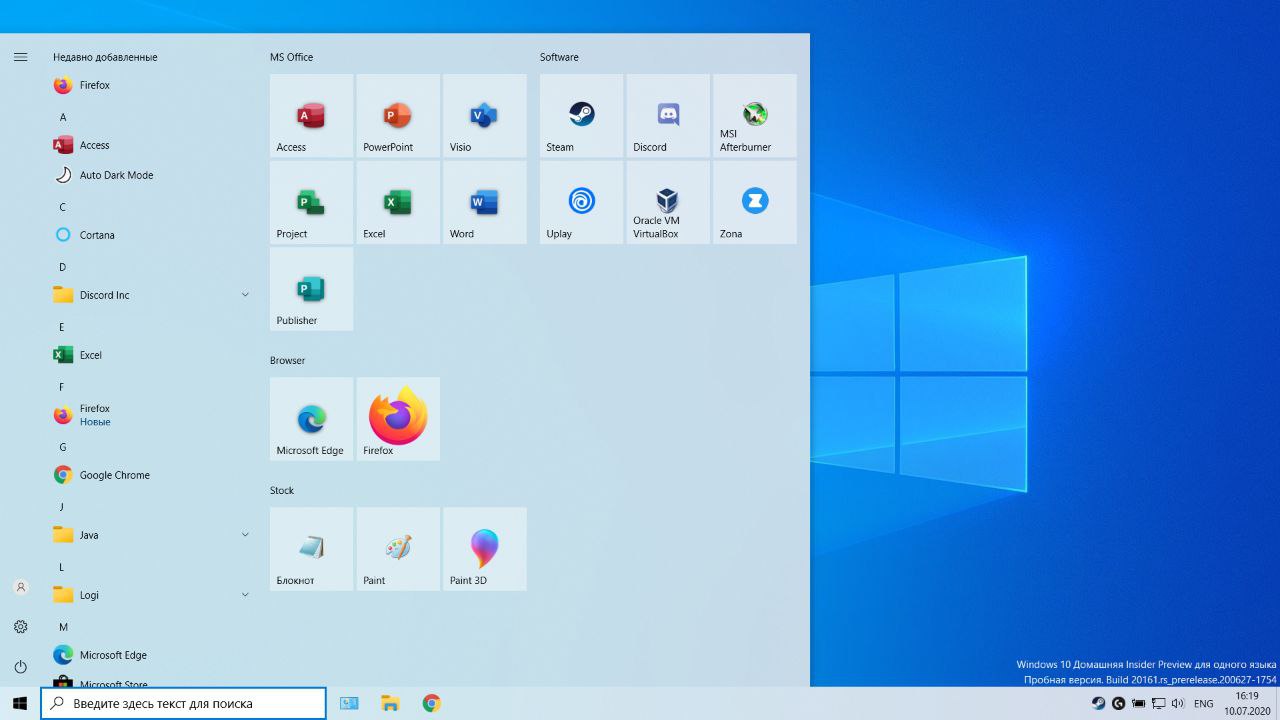Screen dimensions: 1280x720
Task: Click the Software group title
Action: click(559, 57)
